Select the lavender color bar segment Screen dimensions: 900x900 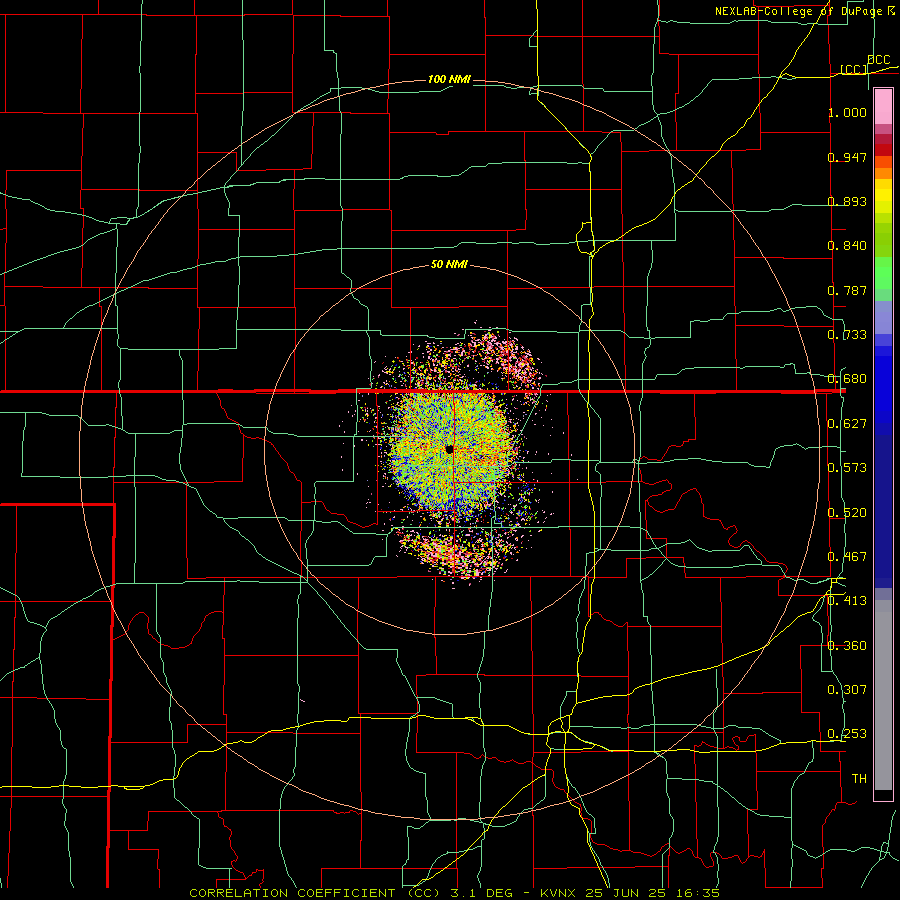(883, 317)
